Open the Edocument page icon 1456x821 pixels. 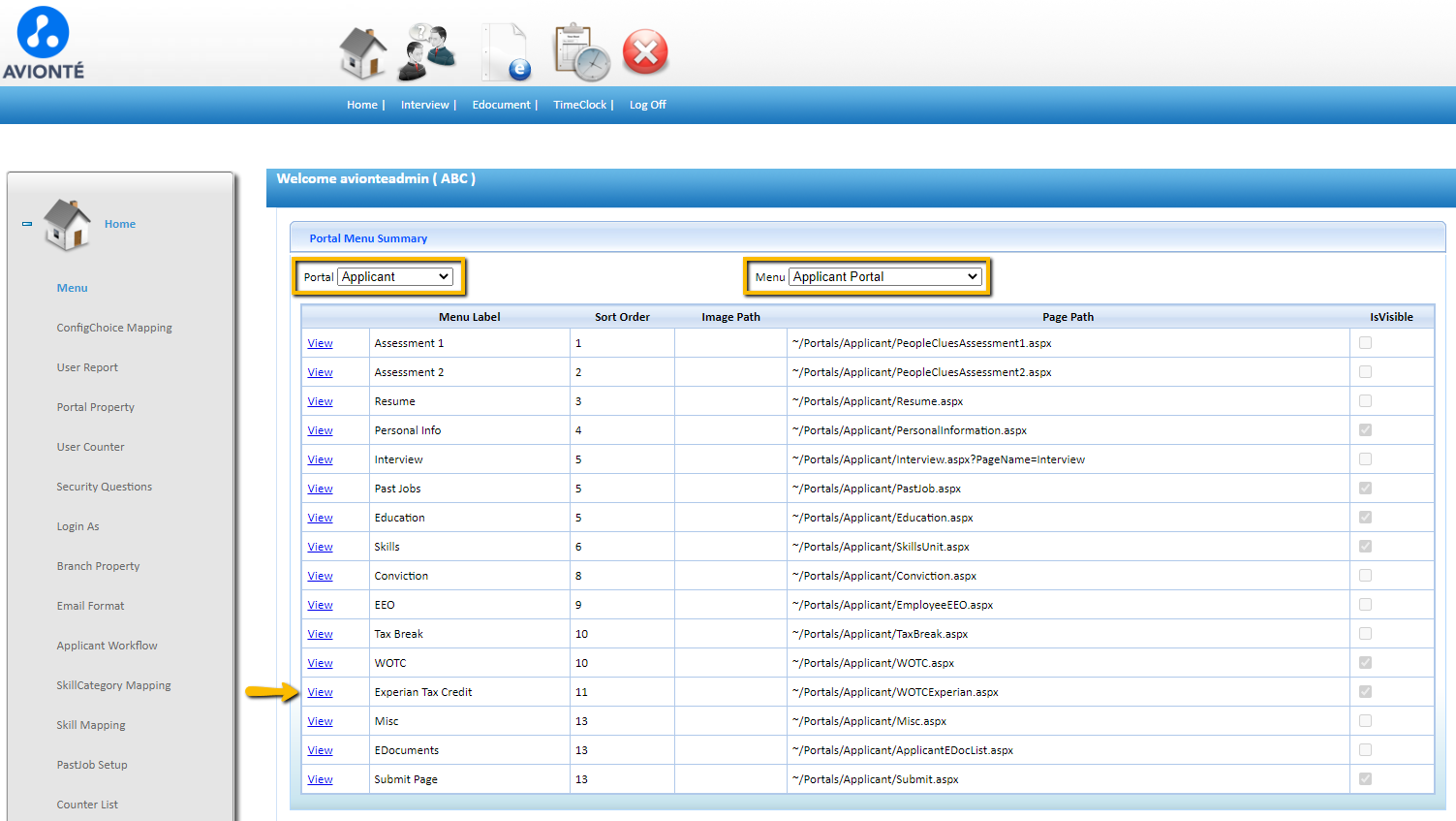[508, 52]
